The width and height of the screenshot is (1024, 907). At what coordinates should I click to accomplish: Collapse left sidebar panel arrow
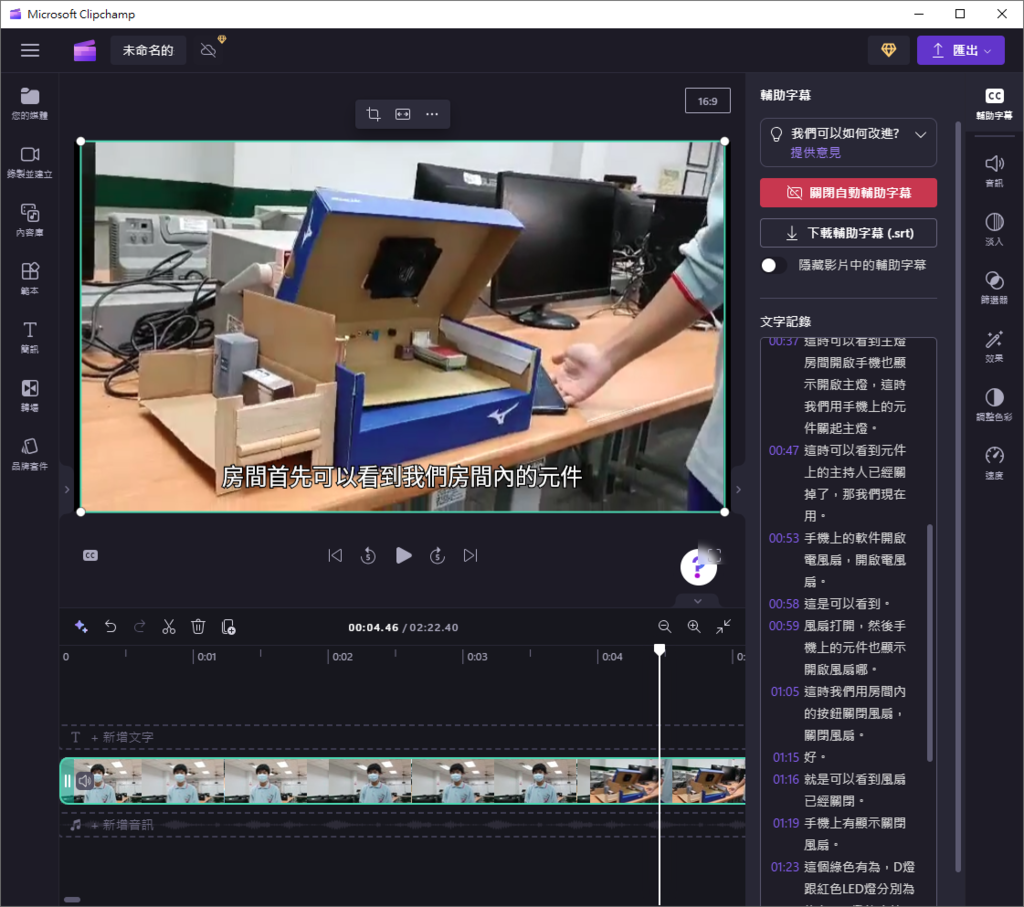pyautogui.click(x=67, y=489)
